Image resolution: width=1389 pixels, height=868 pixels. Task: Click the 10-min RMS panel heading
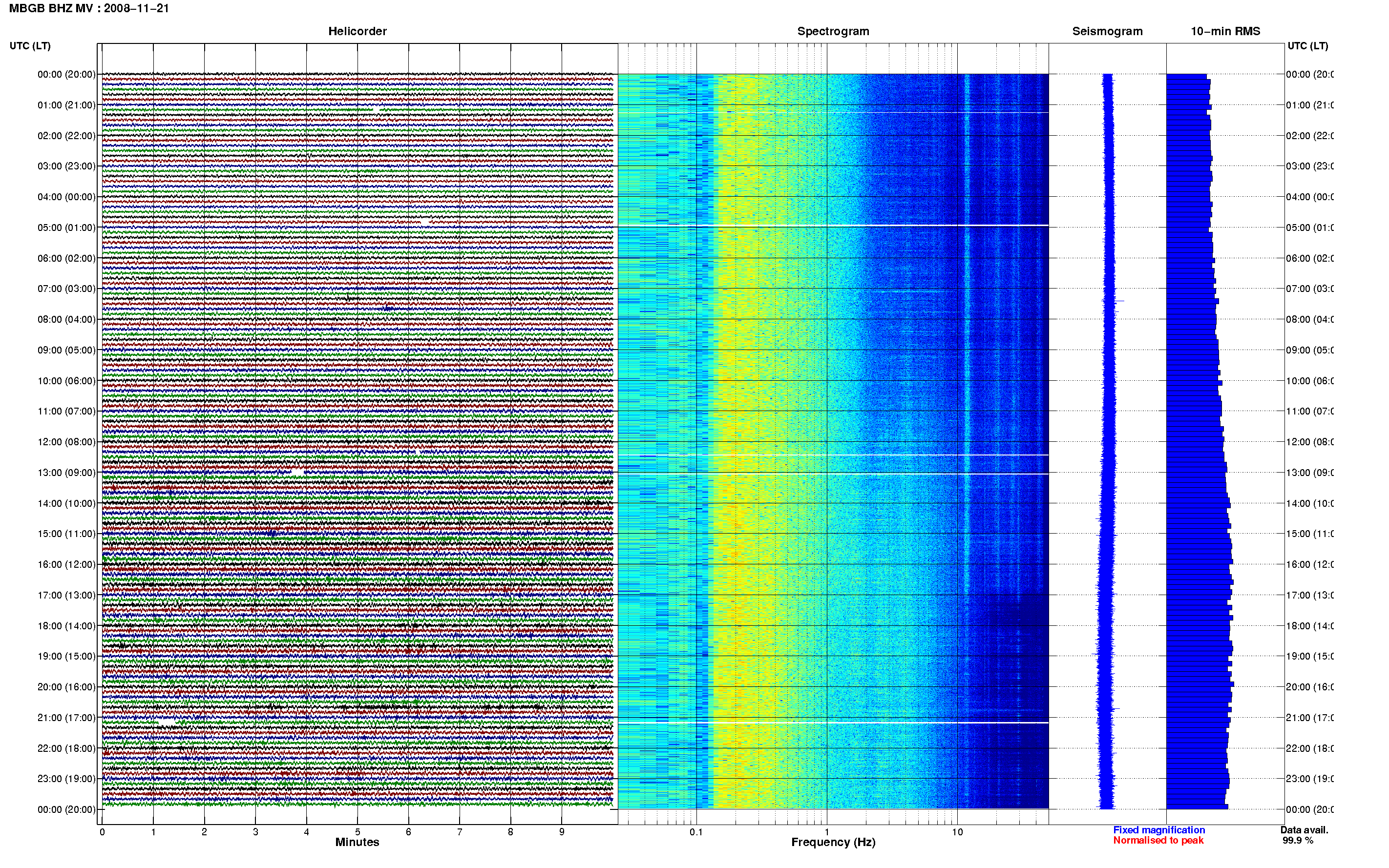click(1225, 31)
